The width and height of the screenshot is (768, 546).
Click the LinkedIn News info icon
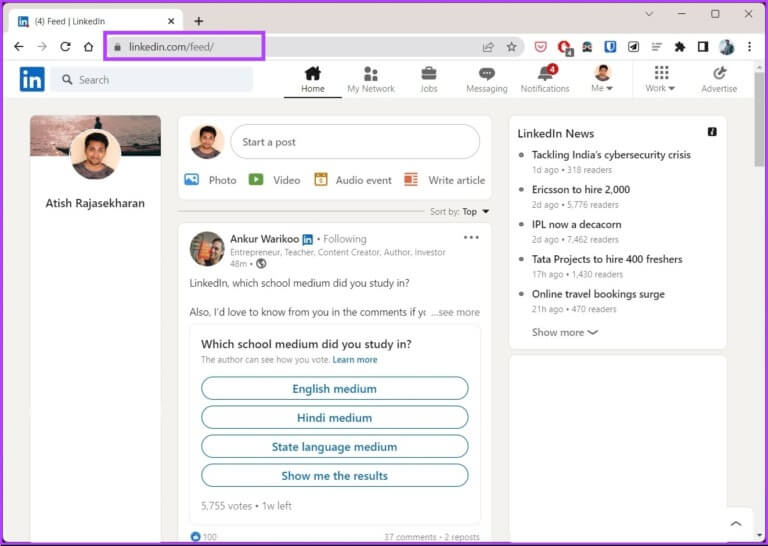point(712,132)
